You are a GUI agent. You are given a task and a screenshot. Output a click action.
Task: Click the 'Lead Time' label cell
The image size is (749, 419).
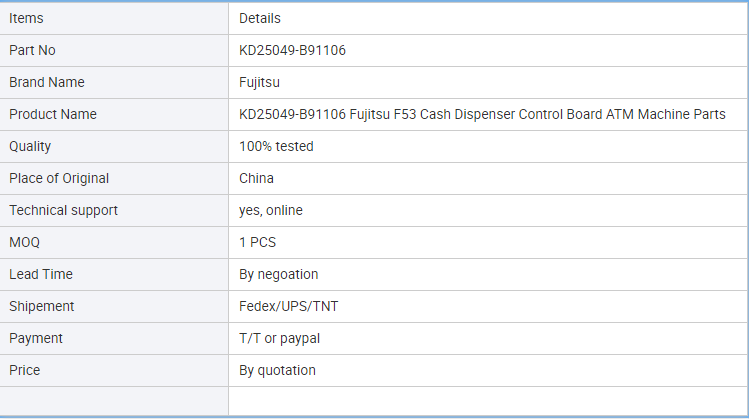click(114, 274)
